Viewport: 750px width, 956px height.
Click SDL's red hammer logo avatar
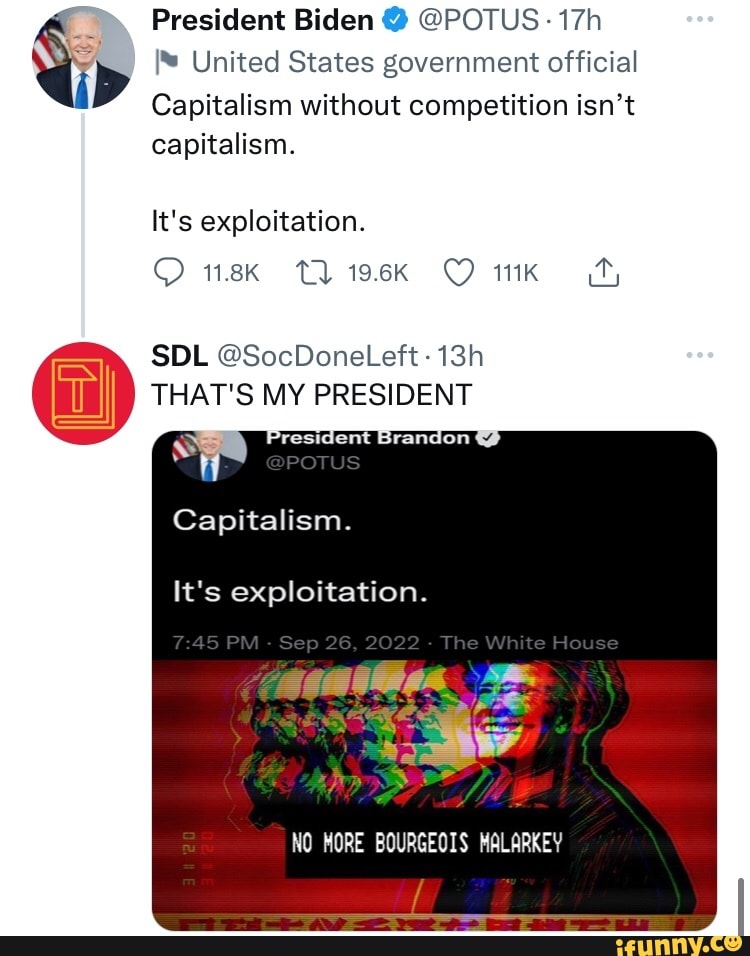pos(85,391)
